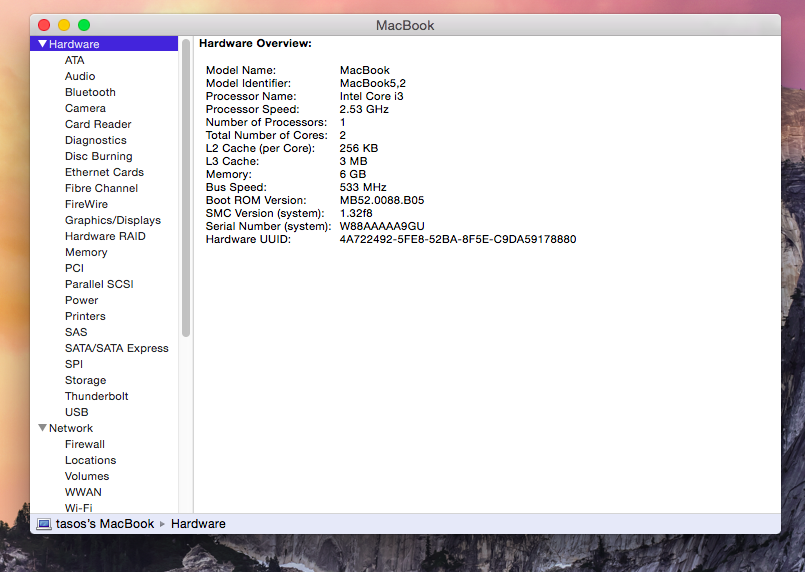Select the Serial Number value text

pyautogui.click(x=382, y=226)
